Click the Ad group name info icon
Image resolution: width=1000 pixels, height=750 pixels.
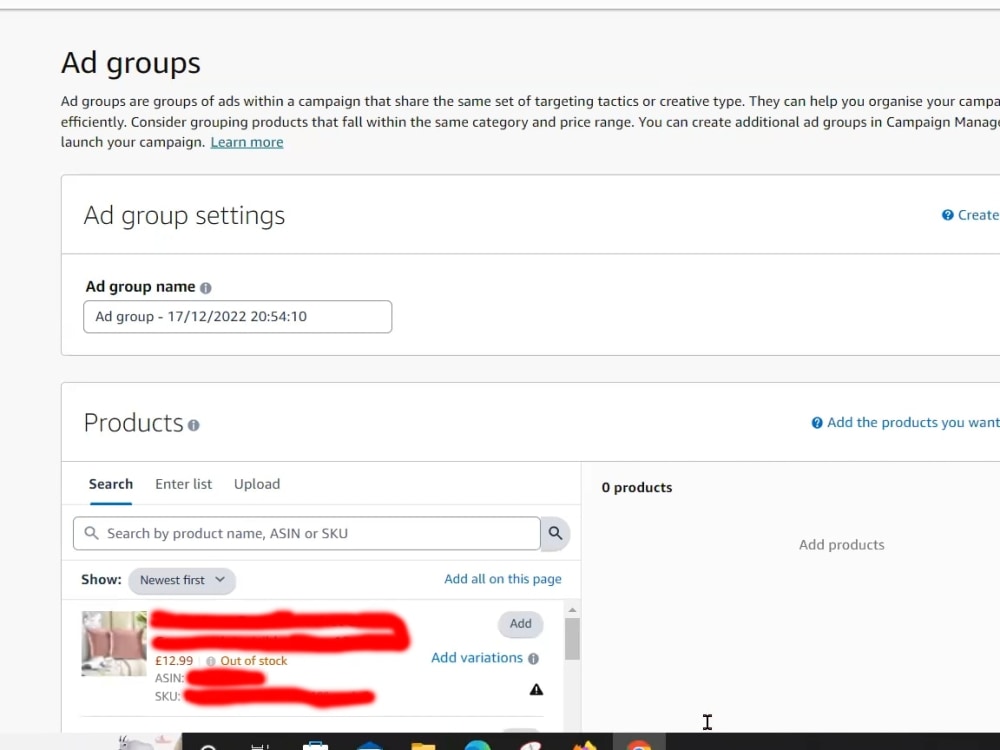tap(205, 288)
